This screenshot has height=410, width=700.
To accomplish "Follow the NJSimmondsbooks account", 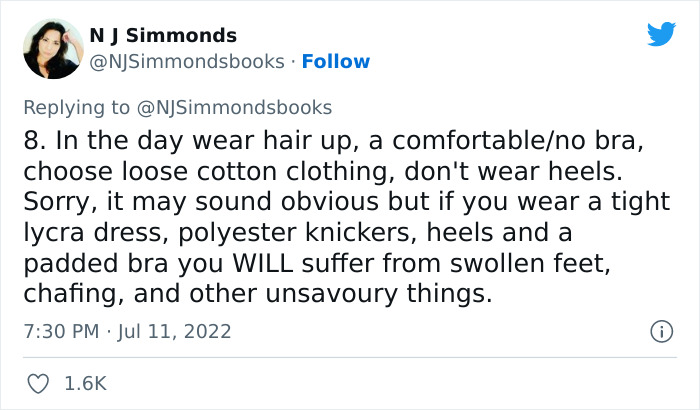I will tap(336, 61).
